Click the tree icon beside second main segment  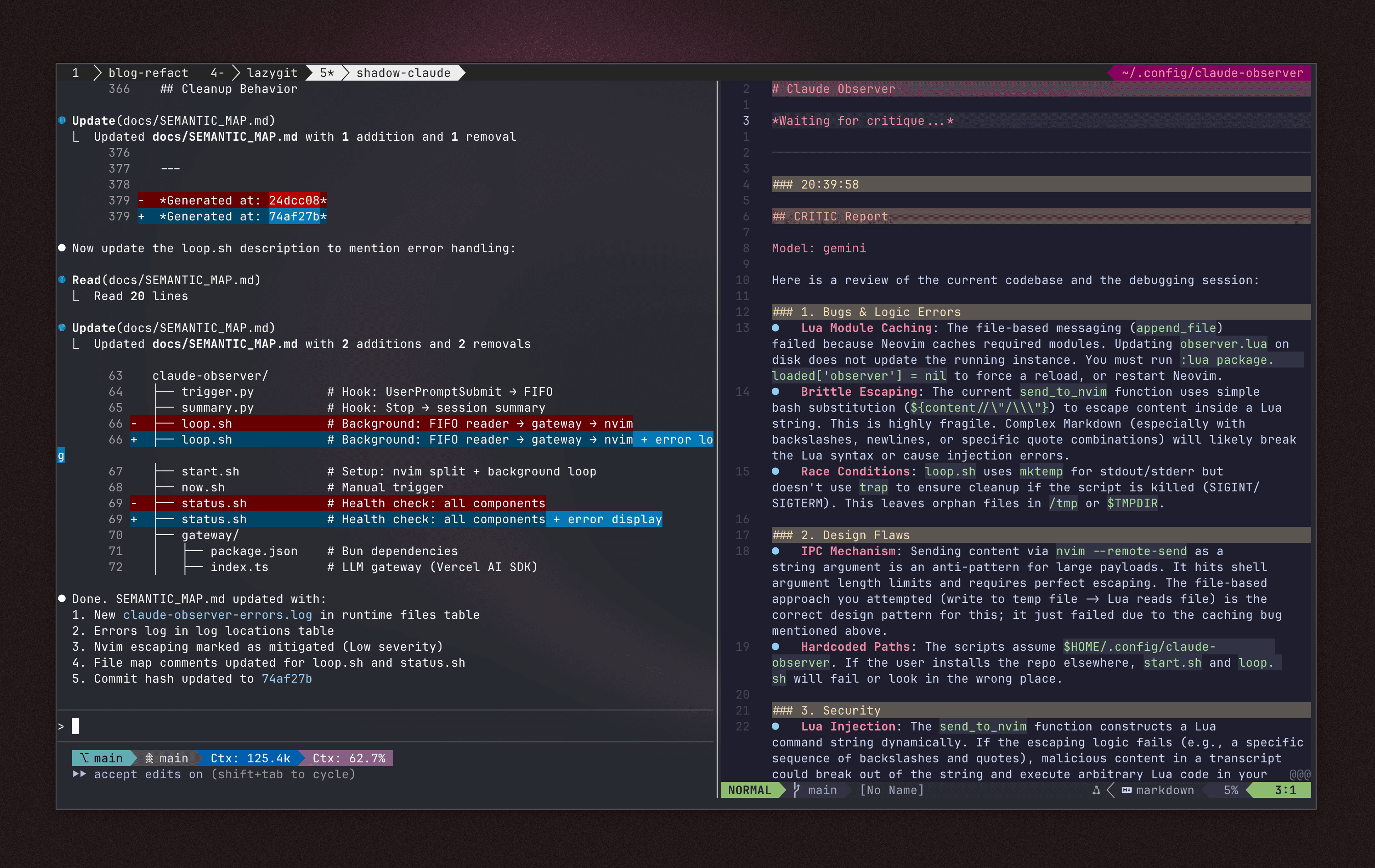coord(149,758)
